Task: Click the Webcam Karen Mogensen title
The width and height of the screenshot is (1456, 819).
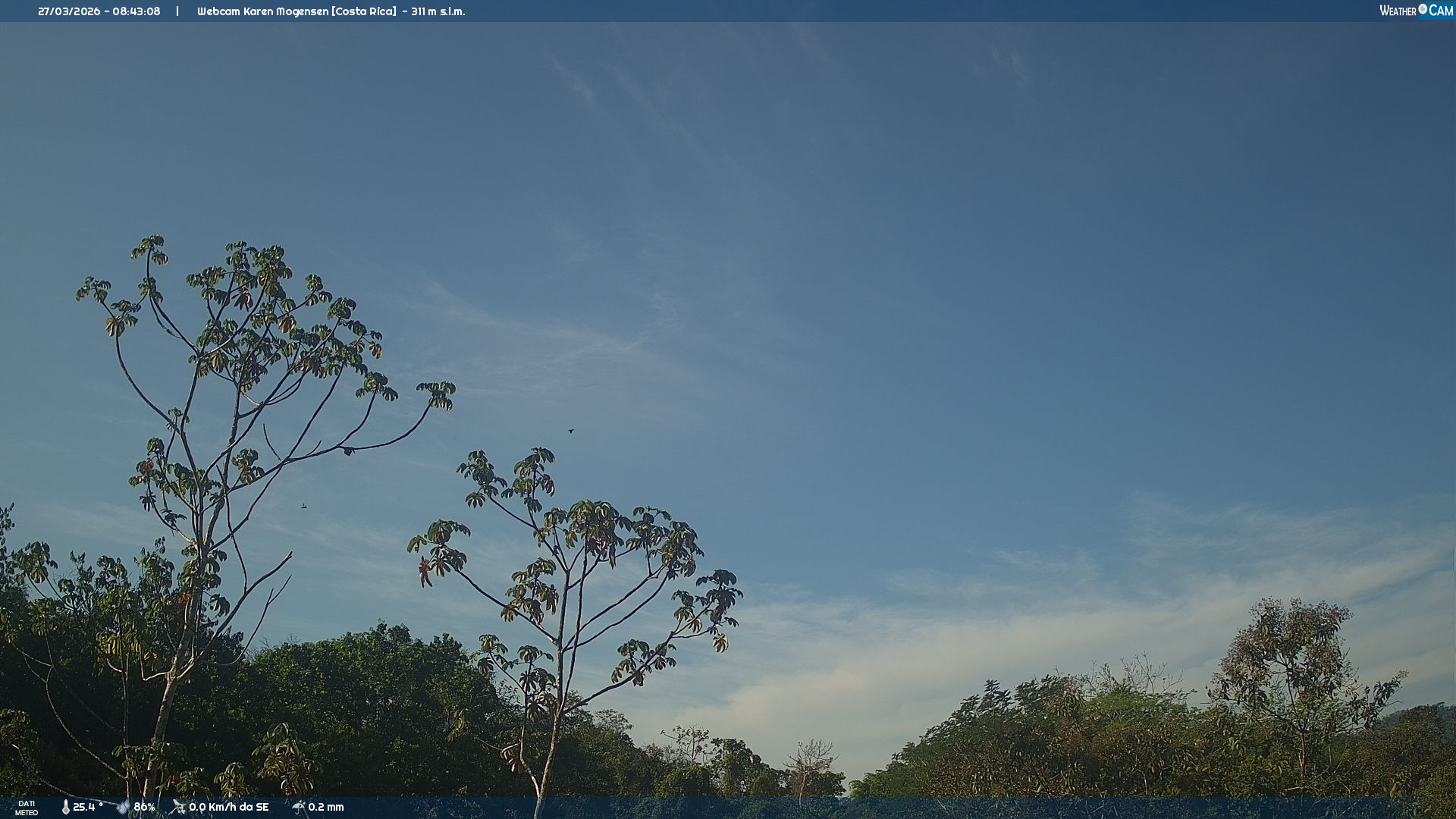Action: 262,11
